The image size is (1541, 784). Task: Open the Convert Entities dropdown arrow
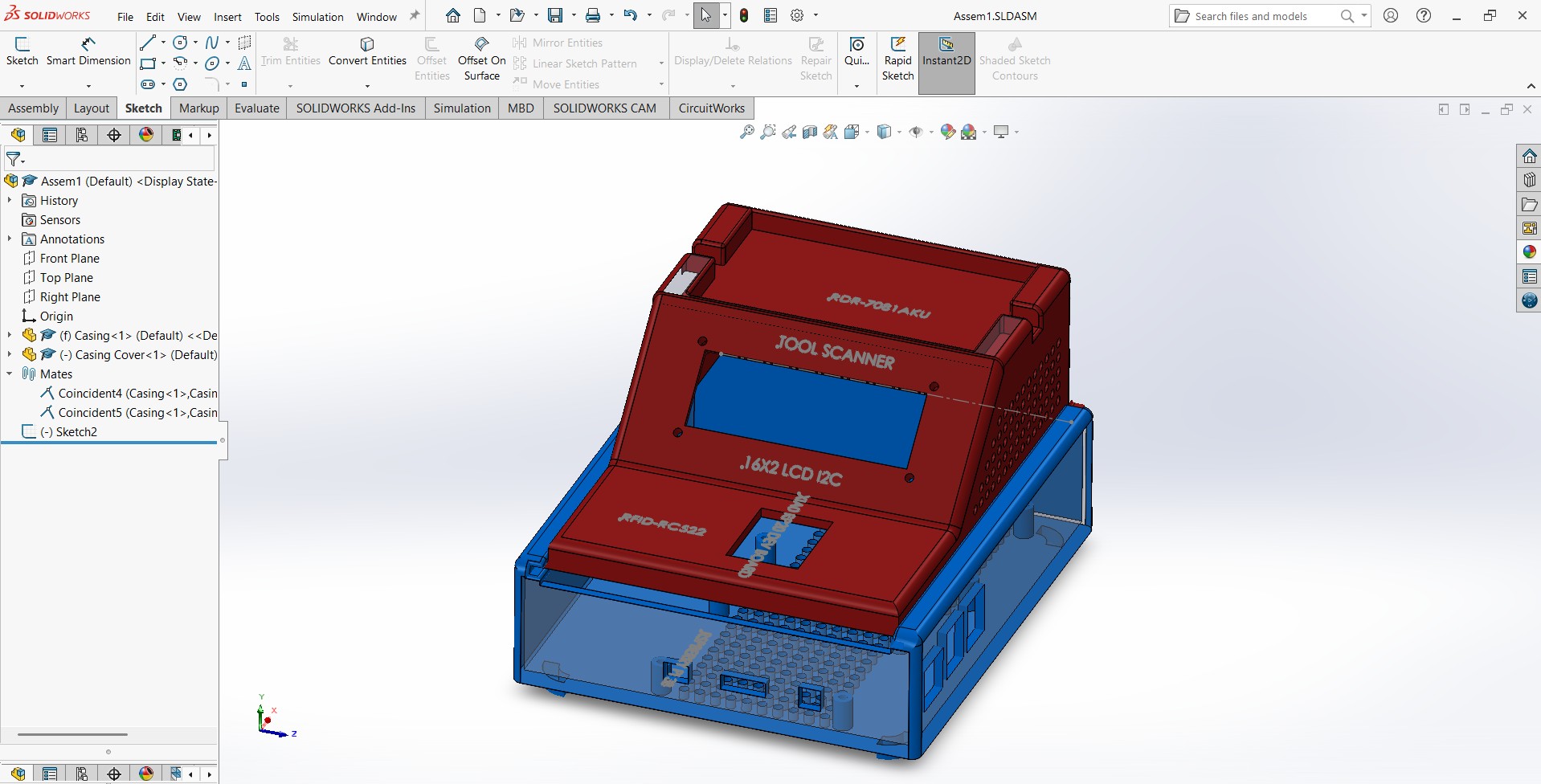click(367, 85)
